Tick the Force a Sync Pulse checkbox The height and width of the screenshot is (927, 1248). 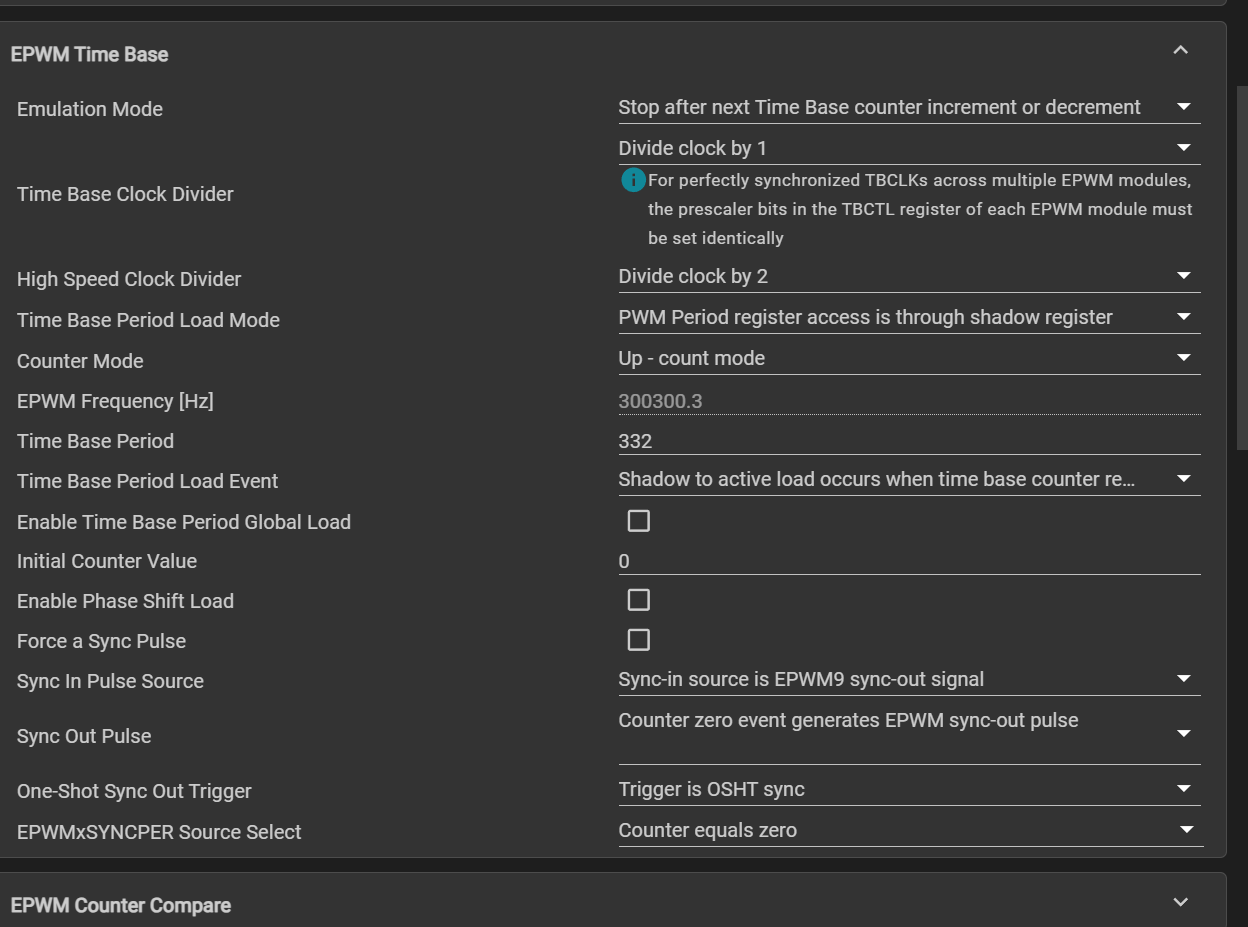click(x=638, y=640)
